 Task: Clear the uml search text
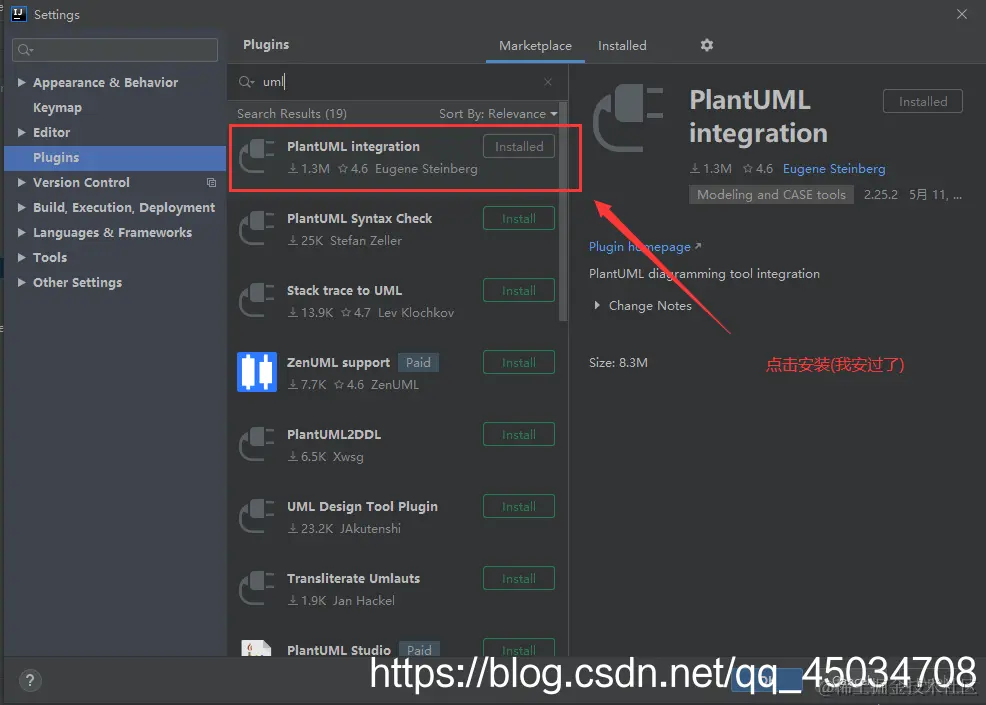coord(548,82)
